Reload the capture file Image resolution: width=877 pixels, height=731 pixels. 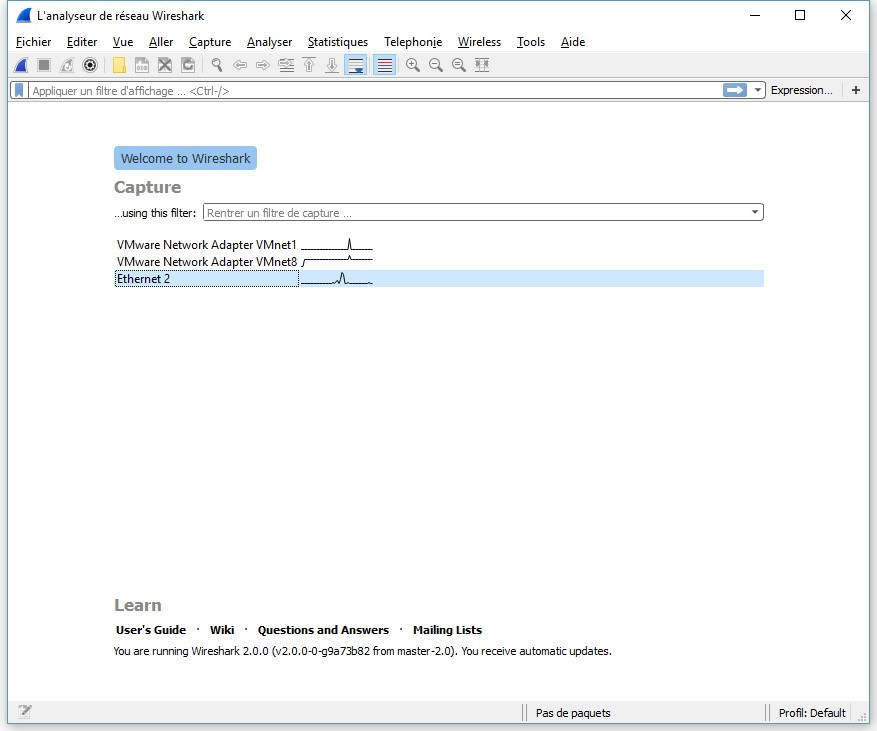188,65
